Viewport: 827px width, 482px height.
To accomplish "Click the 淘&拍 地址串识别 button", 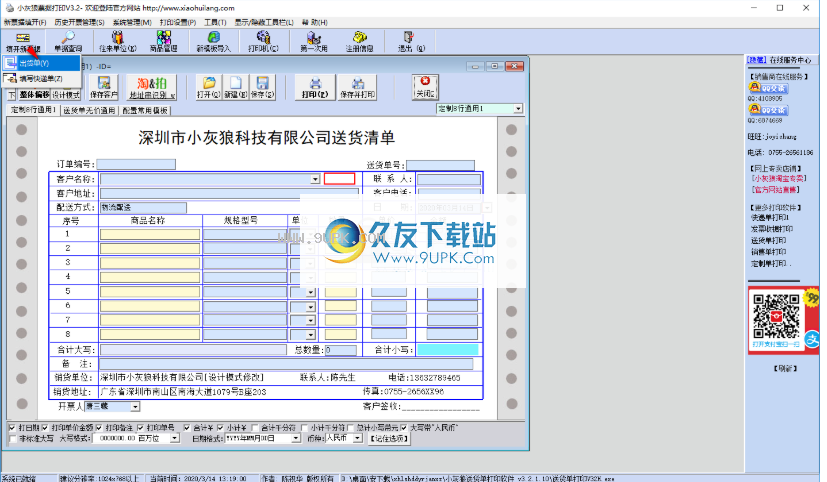I will point(152,87).
